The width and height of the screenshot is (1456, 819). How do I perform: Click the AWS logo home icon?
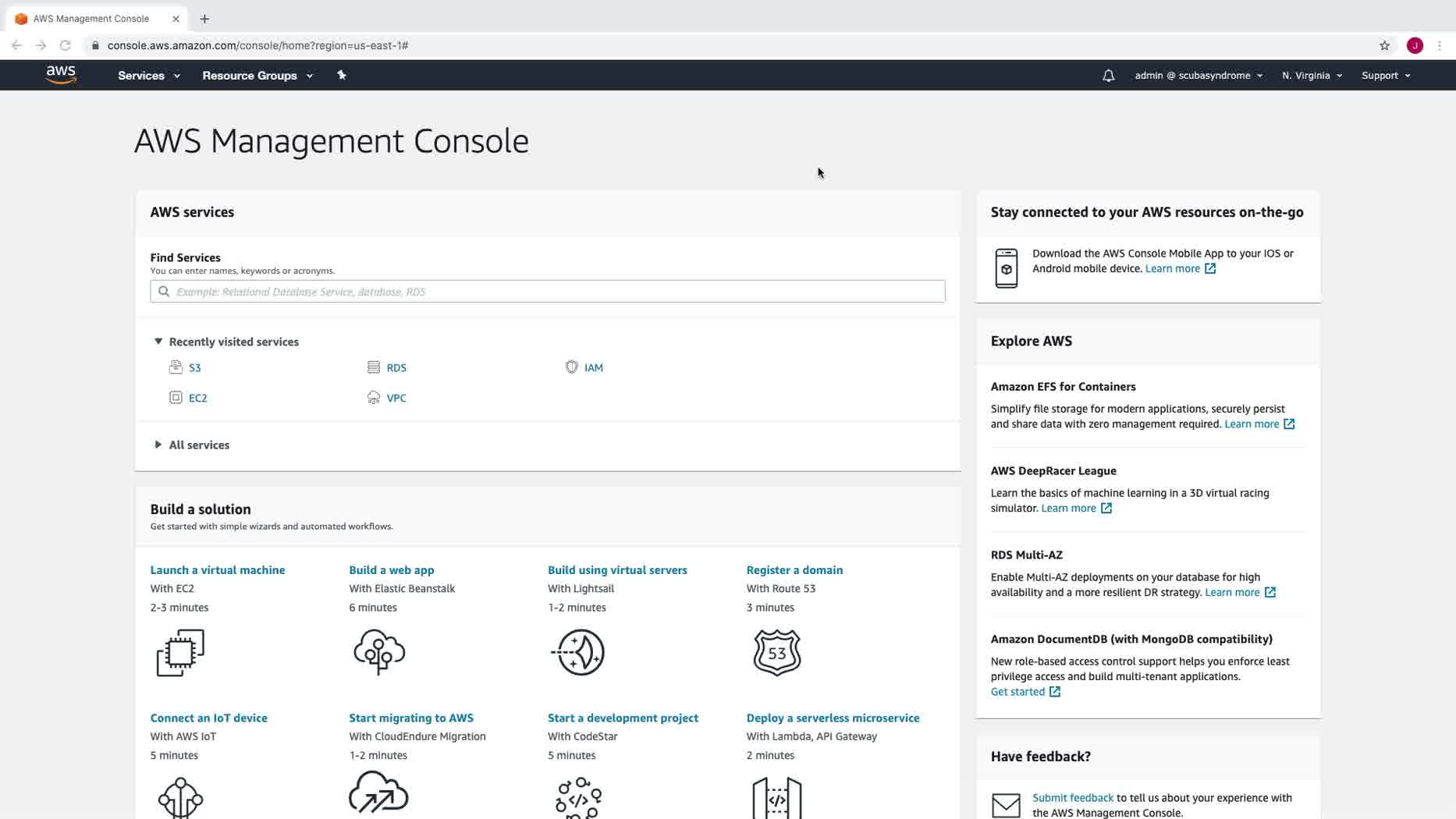[61, 75]
